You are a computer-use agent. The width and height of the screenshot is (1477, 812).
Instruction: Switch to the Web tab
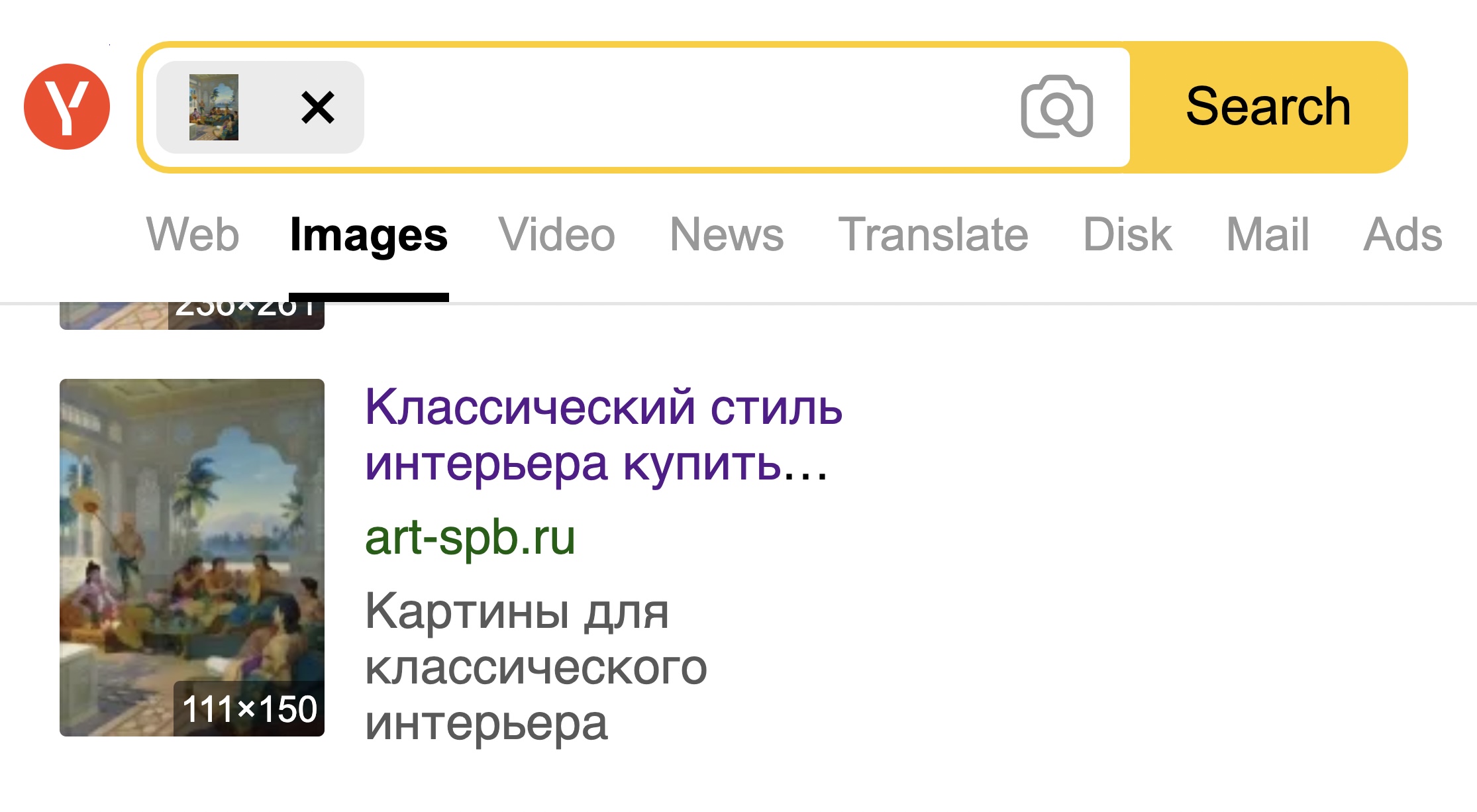[x=193, y=234]
